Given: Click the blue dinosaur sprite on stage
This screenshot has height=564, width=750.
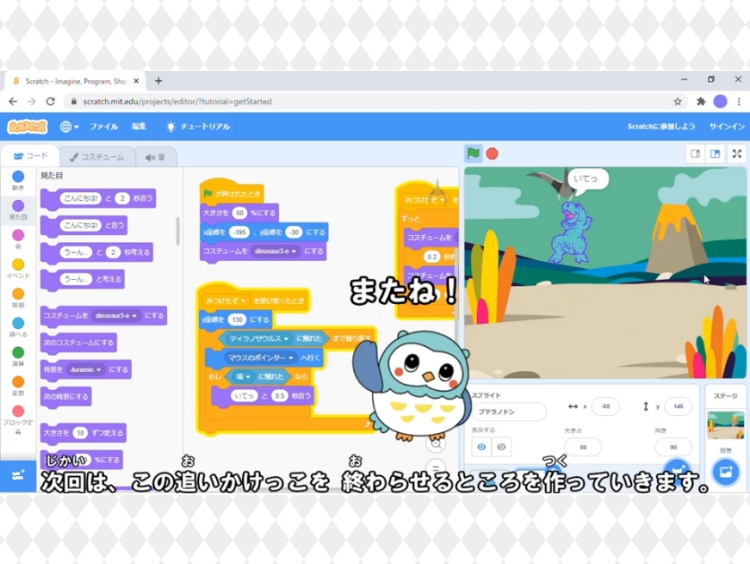Looking at the screenshot, I should coord(571,232).
